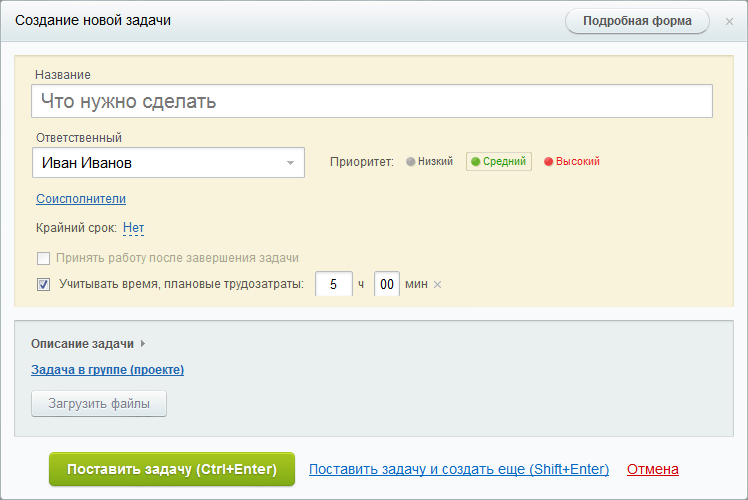Enable accept work after task completion checkbox
This screenshot has width=748, height=500.
coord(43,258)
